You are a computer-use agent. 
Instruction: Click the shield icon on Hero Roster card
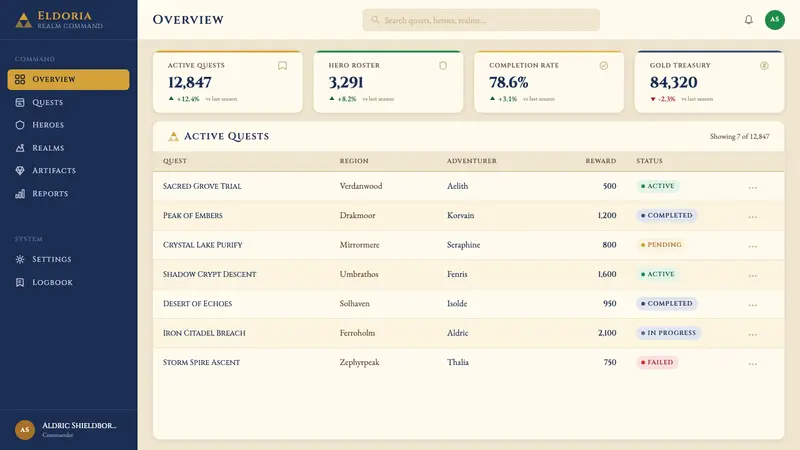[x=443, y=66]
